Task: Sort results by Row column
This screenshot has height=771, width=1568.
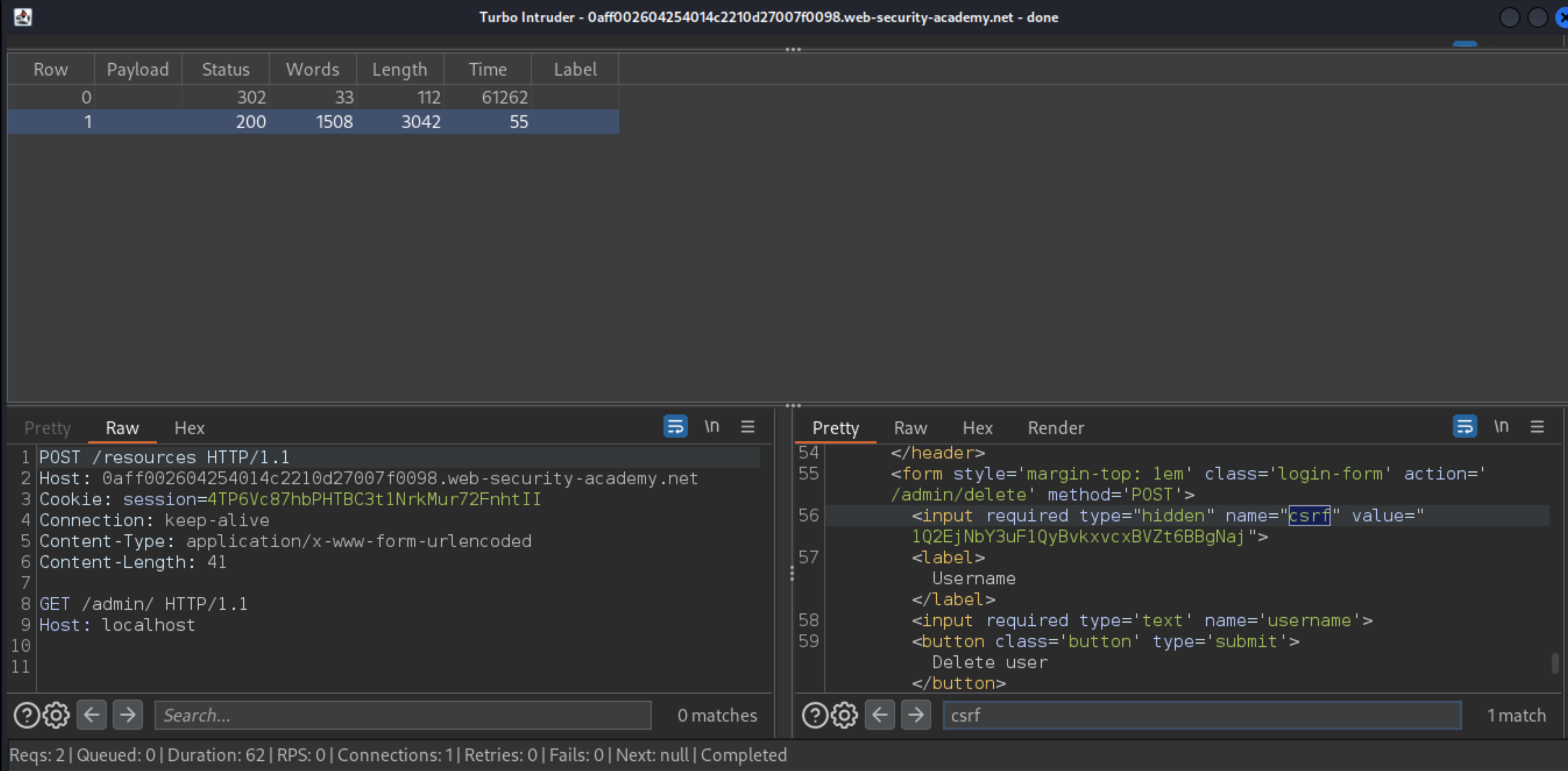Action: [x=50, y=70]
